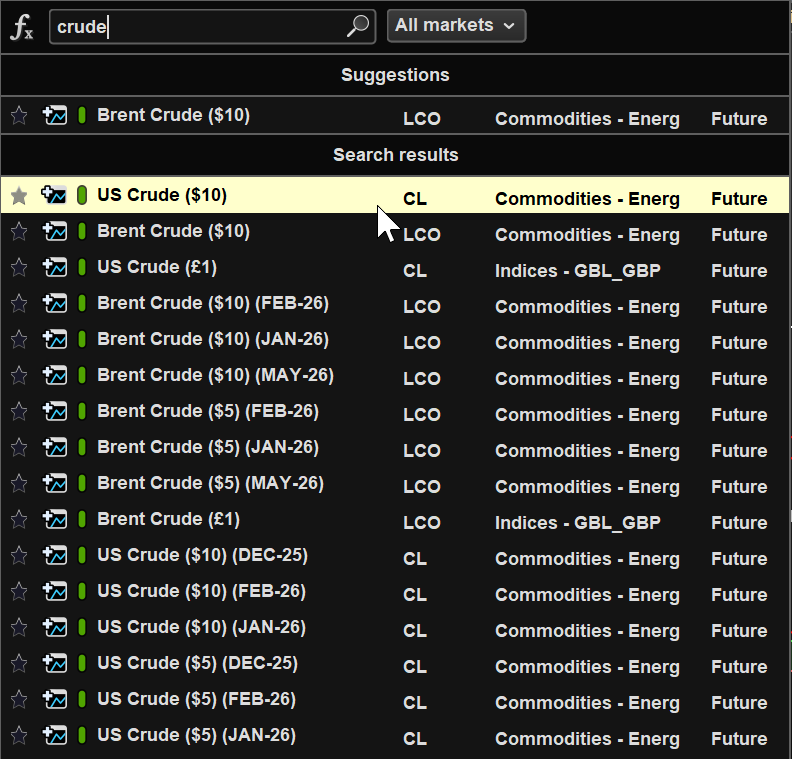Click Indices - GBL_GBP in Brent Crude (£1) row
The width and height of the screenshot is (792, 759).
pos(577,523)
